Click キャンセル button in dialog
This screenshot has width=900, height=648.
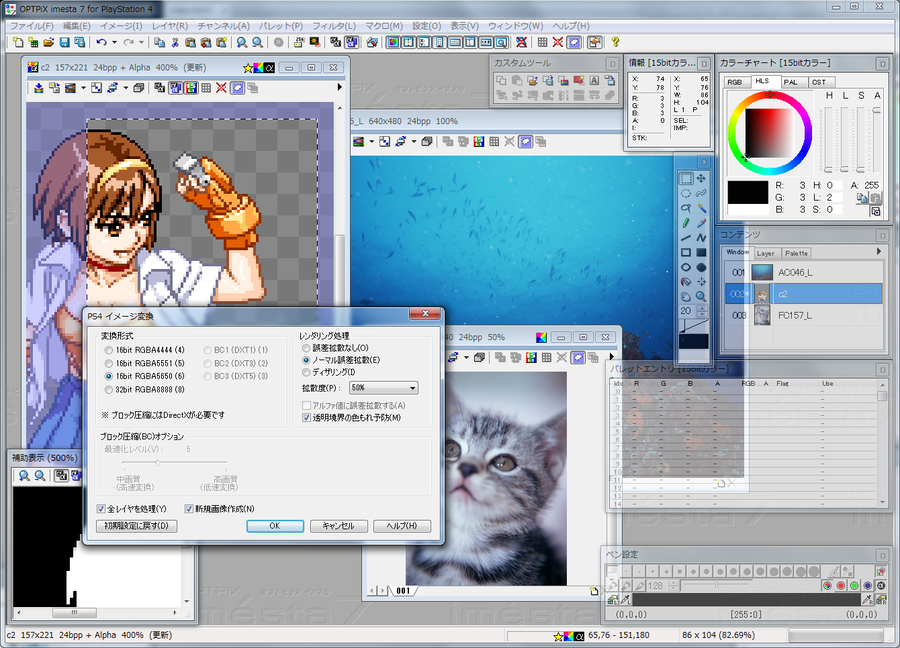point(339,526)
